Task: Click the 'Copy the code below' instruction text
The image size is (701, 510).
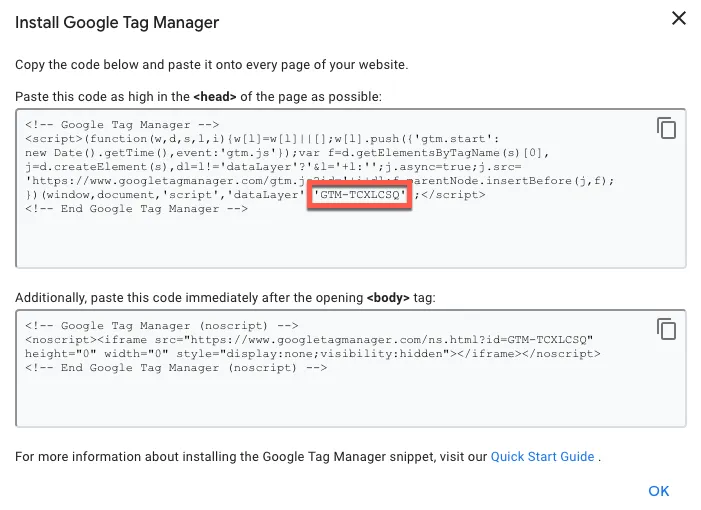Action: (211, 64)
